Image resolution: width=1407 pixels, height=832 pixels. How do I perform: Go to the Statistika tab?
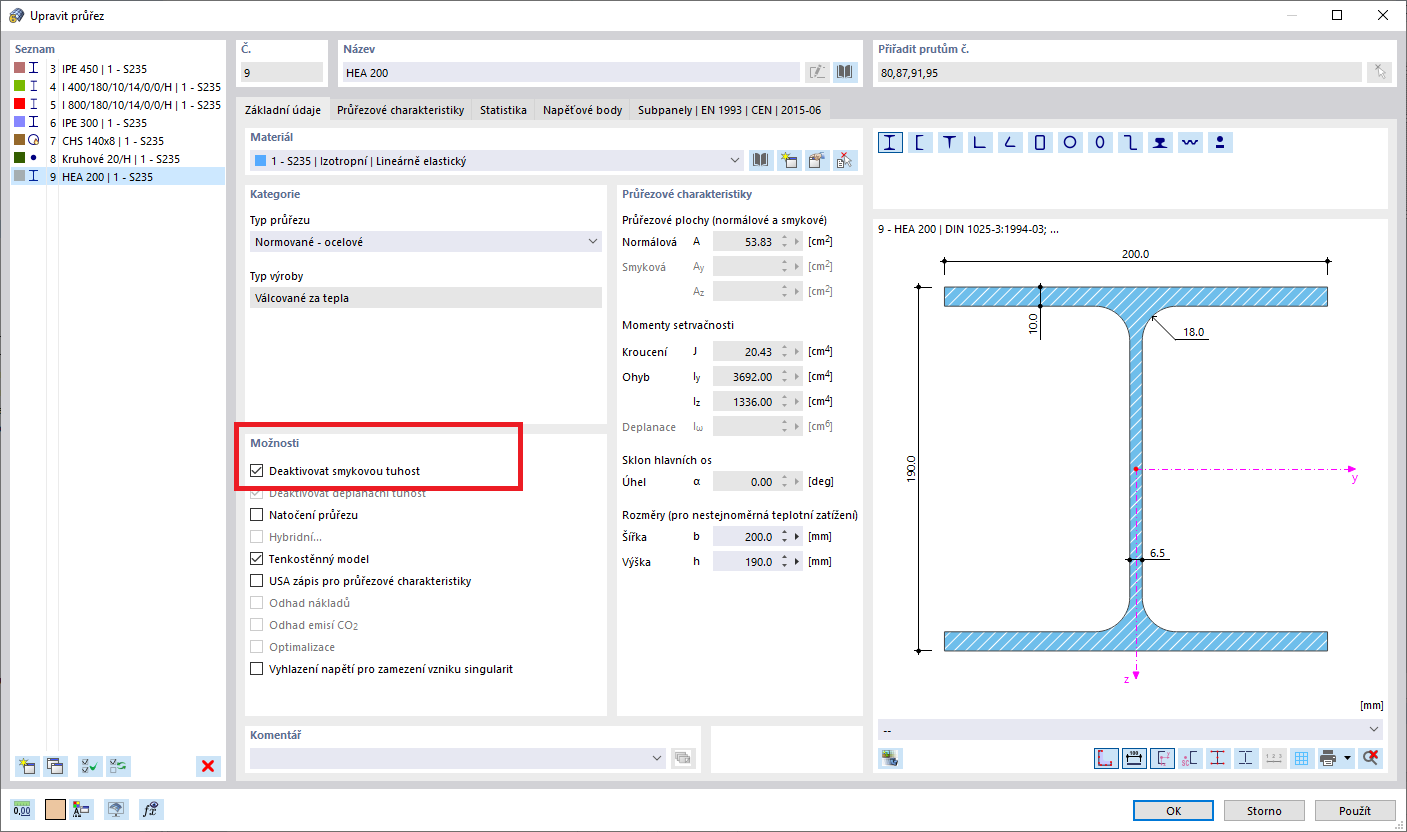pyautogui.click(x=503, y=110)
